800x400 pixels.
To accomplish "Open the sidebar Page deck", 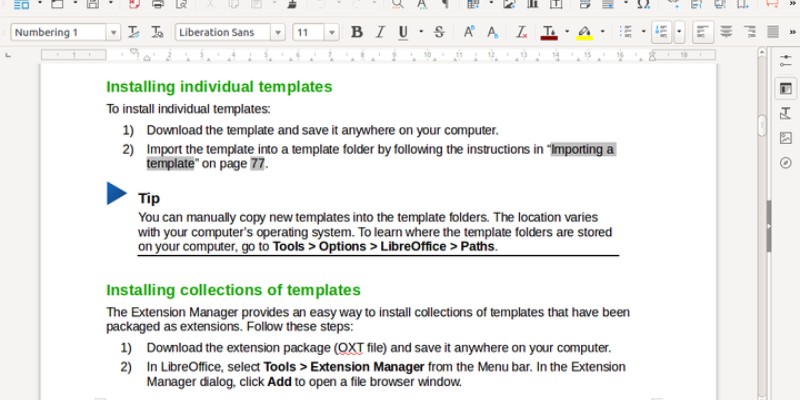I will pyautogui.click(x=786, y=88).
